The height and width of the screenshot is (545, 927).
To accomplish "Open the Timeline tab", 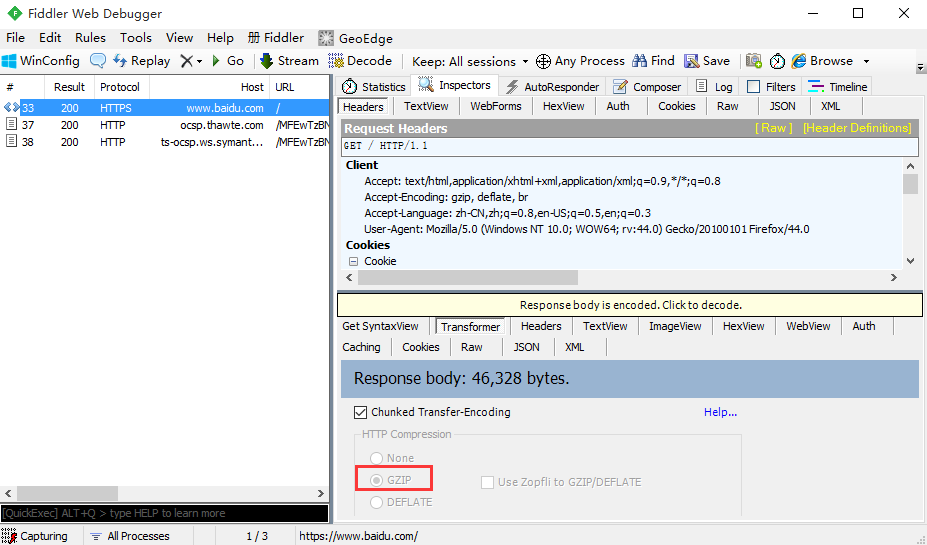I will (x=837, y=87).
